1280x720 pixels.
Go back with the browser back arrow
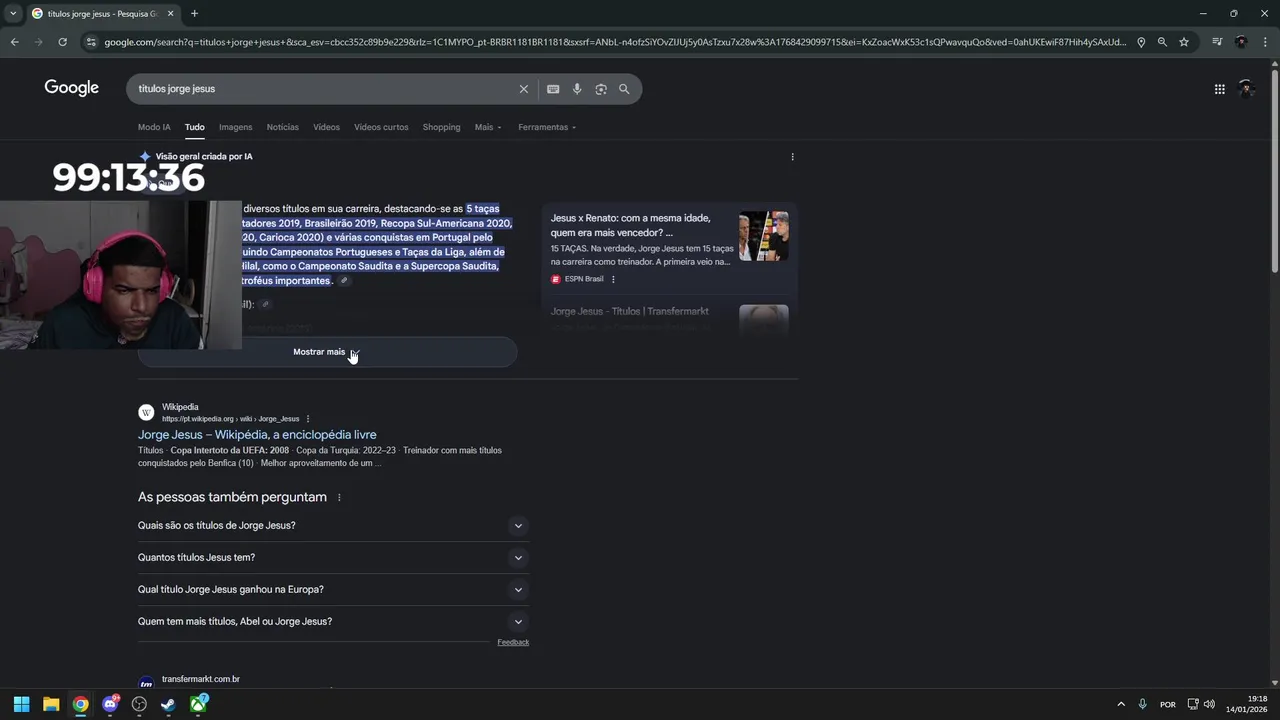(14, 42)
